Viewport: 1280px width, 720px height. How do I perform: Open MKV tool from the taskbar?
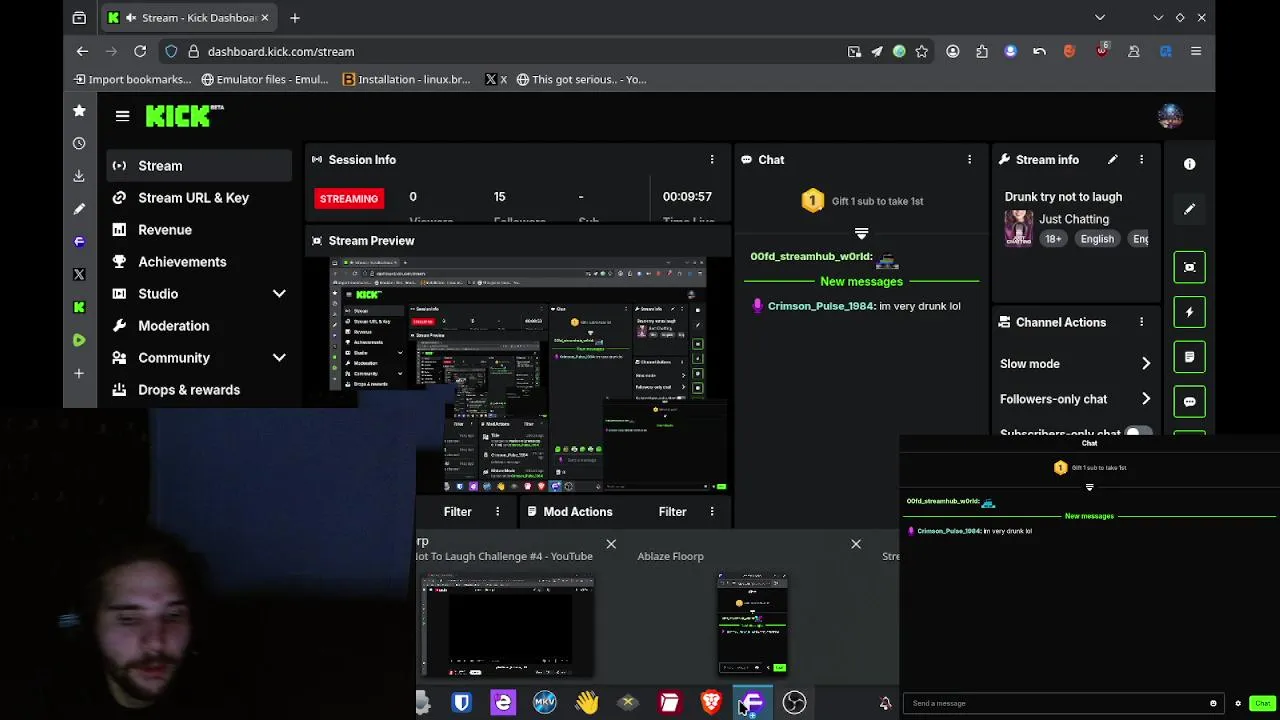coord(545,703)
